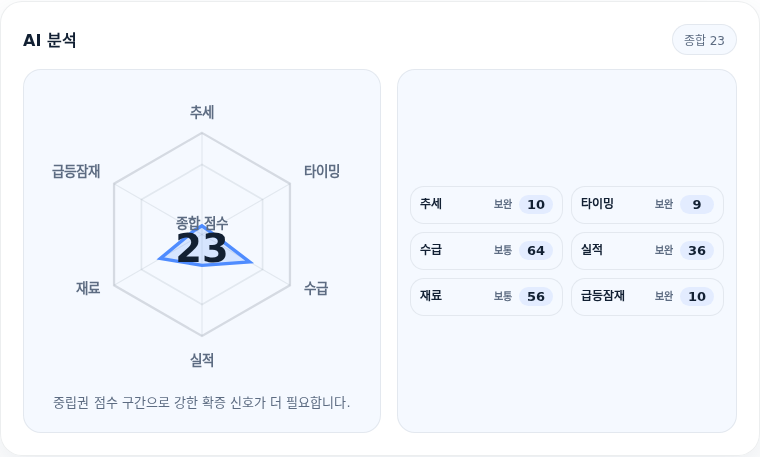Select the 급등잠재 score card

tap(647, 297)
